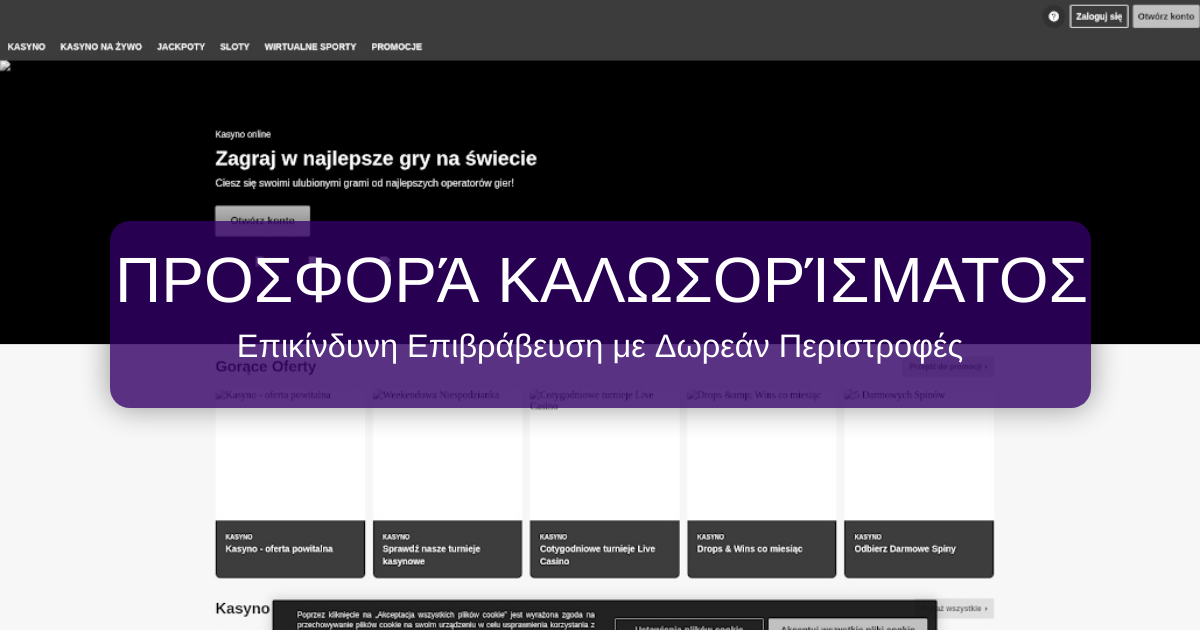Screen dimensions: 1200x630
Task: Open Cotygodniowe turnieje Live Casino card
Action: [604, 483]
